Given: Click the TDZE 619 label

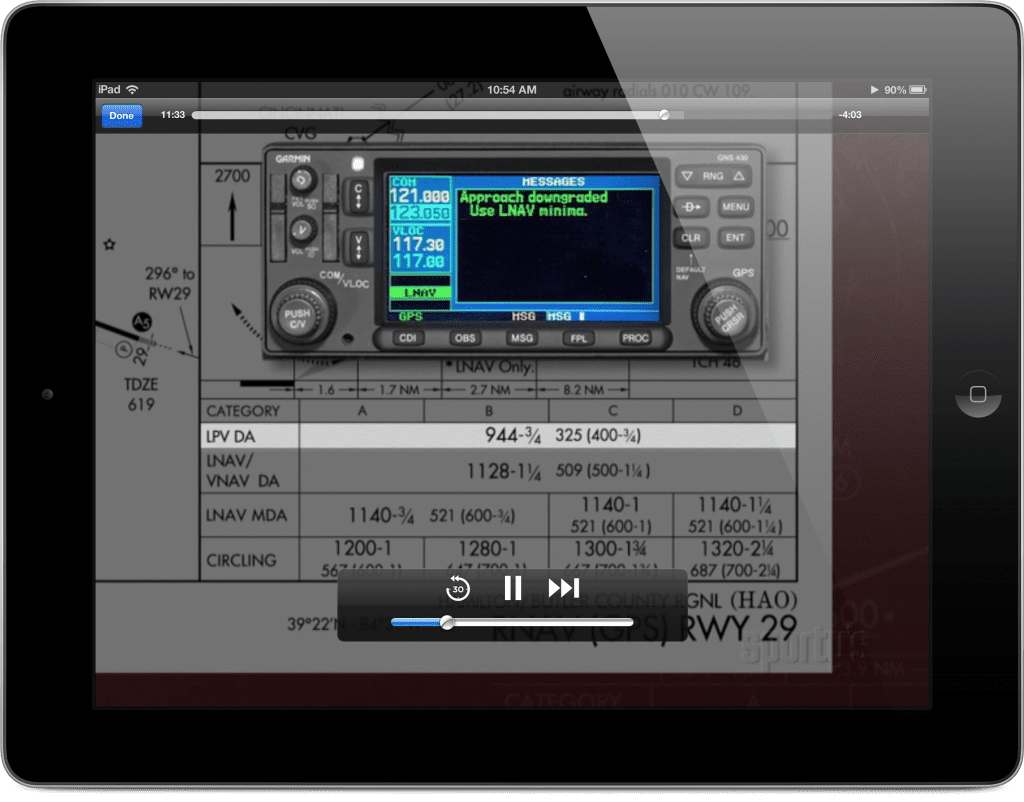Looking at the screenshot, I should pos(141,394).
